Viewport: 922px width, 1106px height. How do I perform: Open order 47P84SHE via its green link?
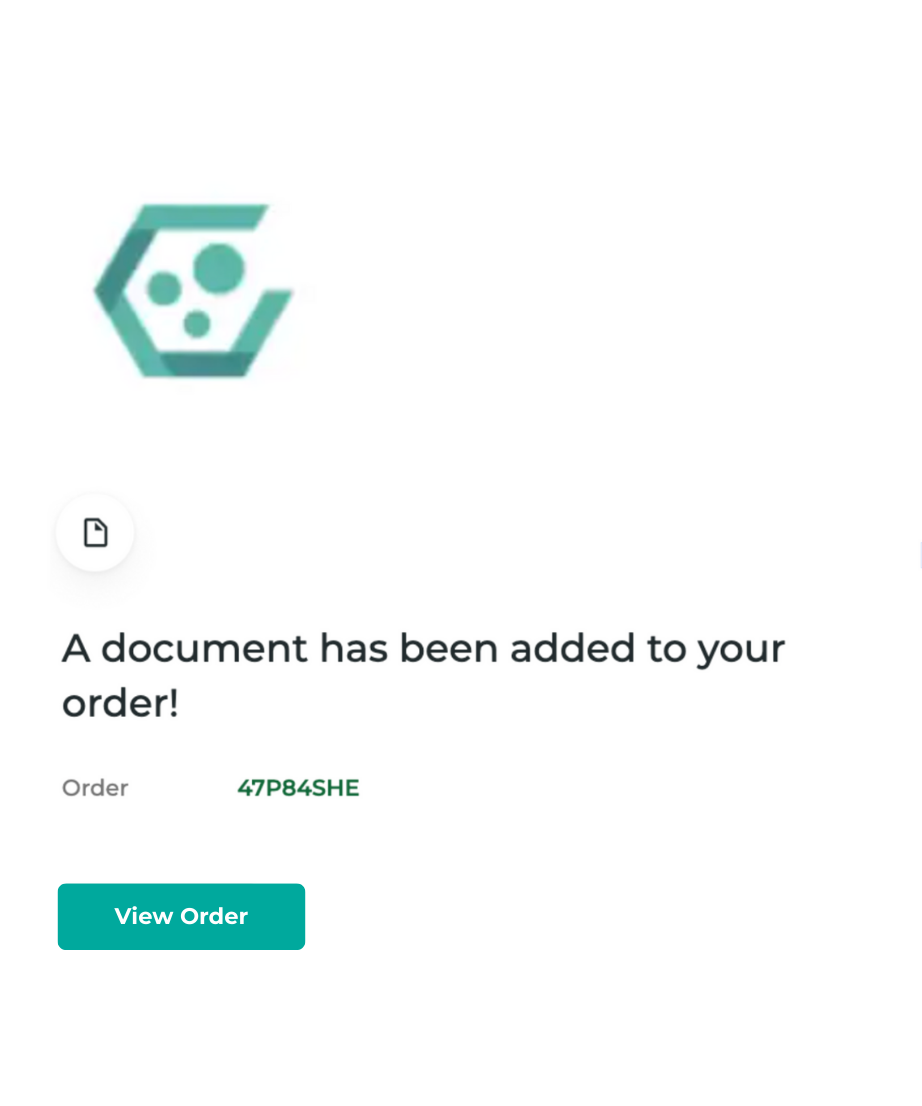298,788
